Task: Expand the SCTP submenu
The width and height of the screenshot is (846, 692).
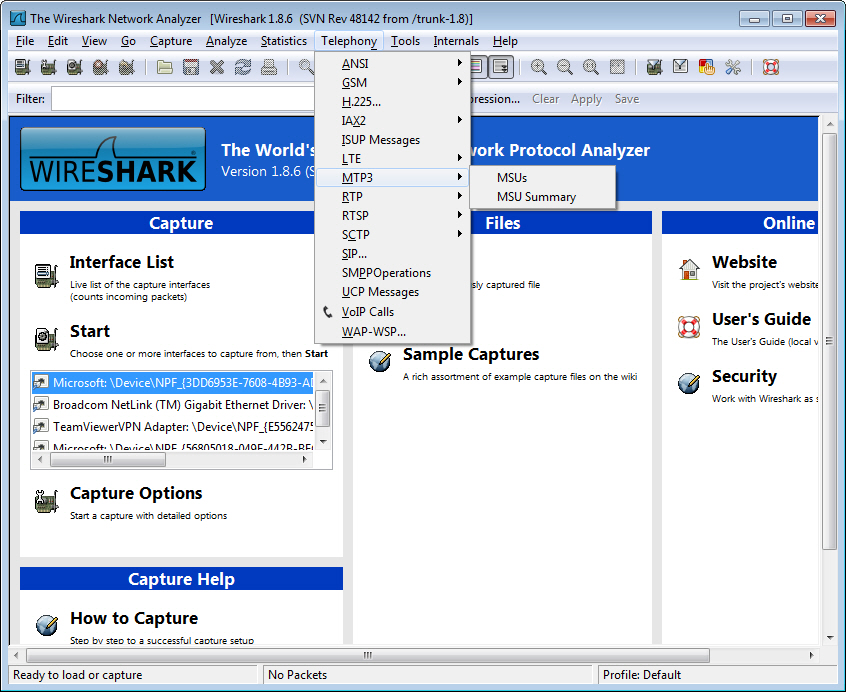Action: [392, 235]
